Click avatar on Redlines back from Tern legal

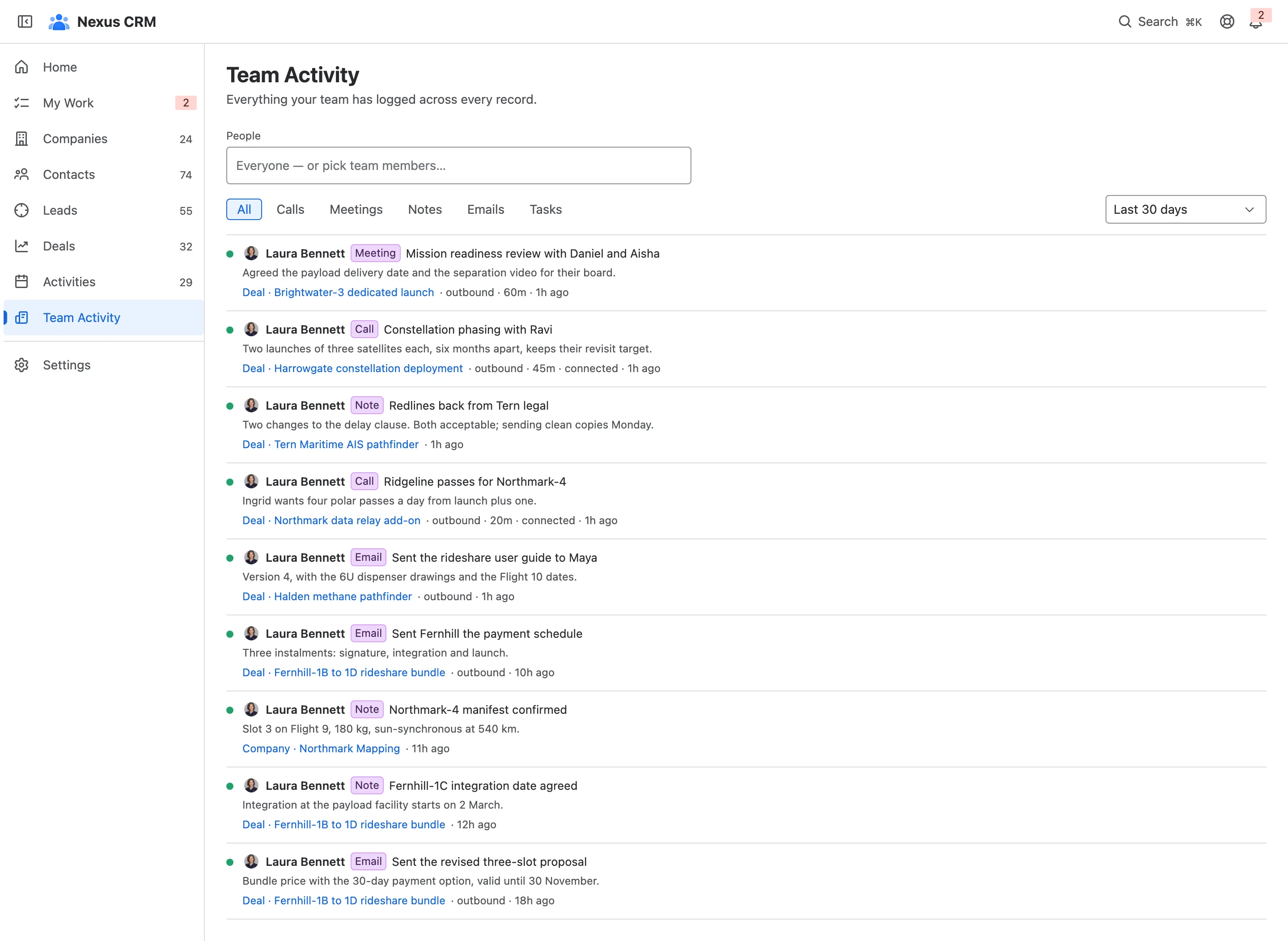coord(251,406)
